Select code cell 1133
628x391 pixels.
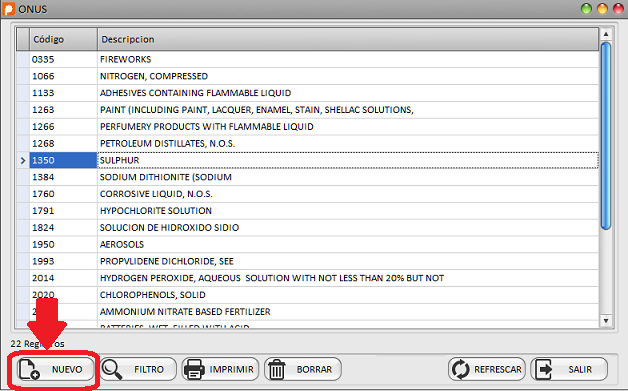pyautogui.click(x=63, y=93)
